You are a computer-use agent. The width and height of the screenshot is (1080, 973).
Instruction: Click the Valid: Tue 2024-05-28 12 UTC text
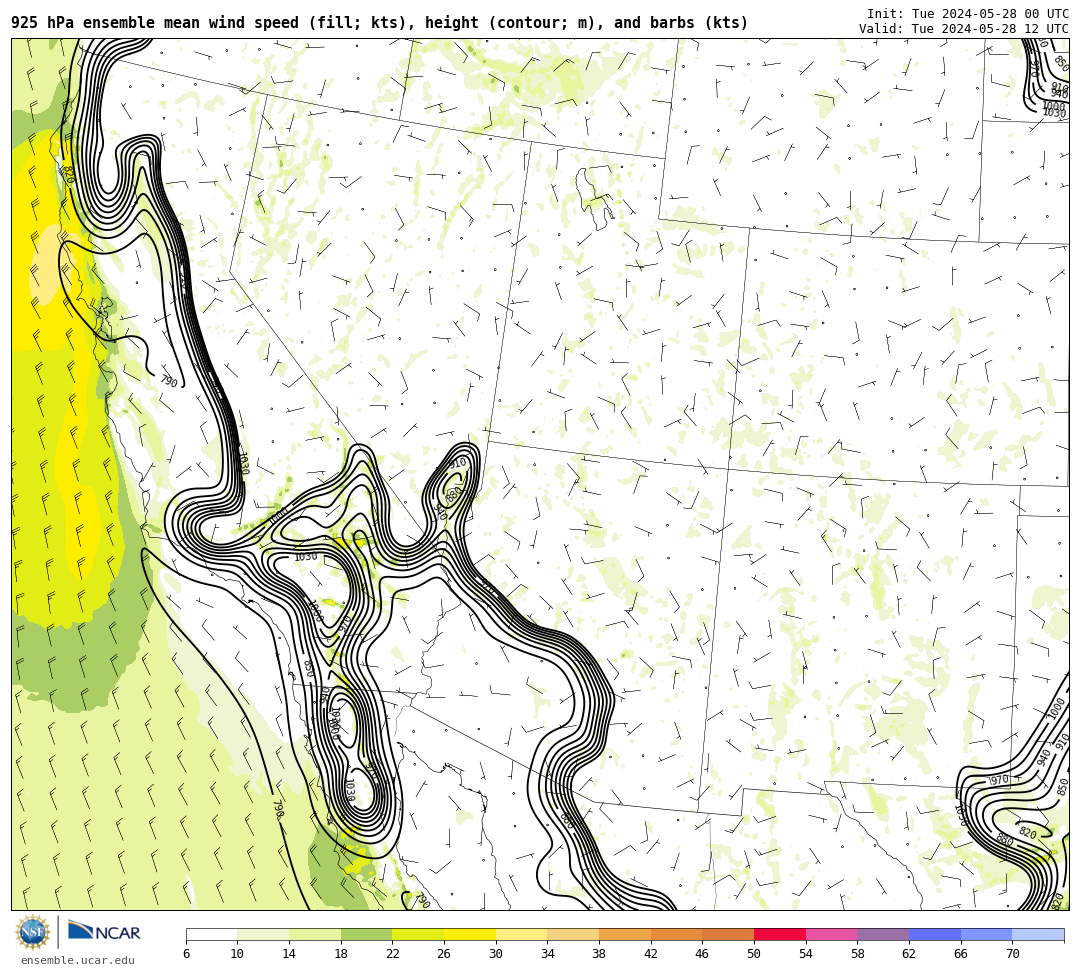pyautogui.click(x=964, y=28)
